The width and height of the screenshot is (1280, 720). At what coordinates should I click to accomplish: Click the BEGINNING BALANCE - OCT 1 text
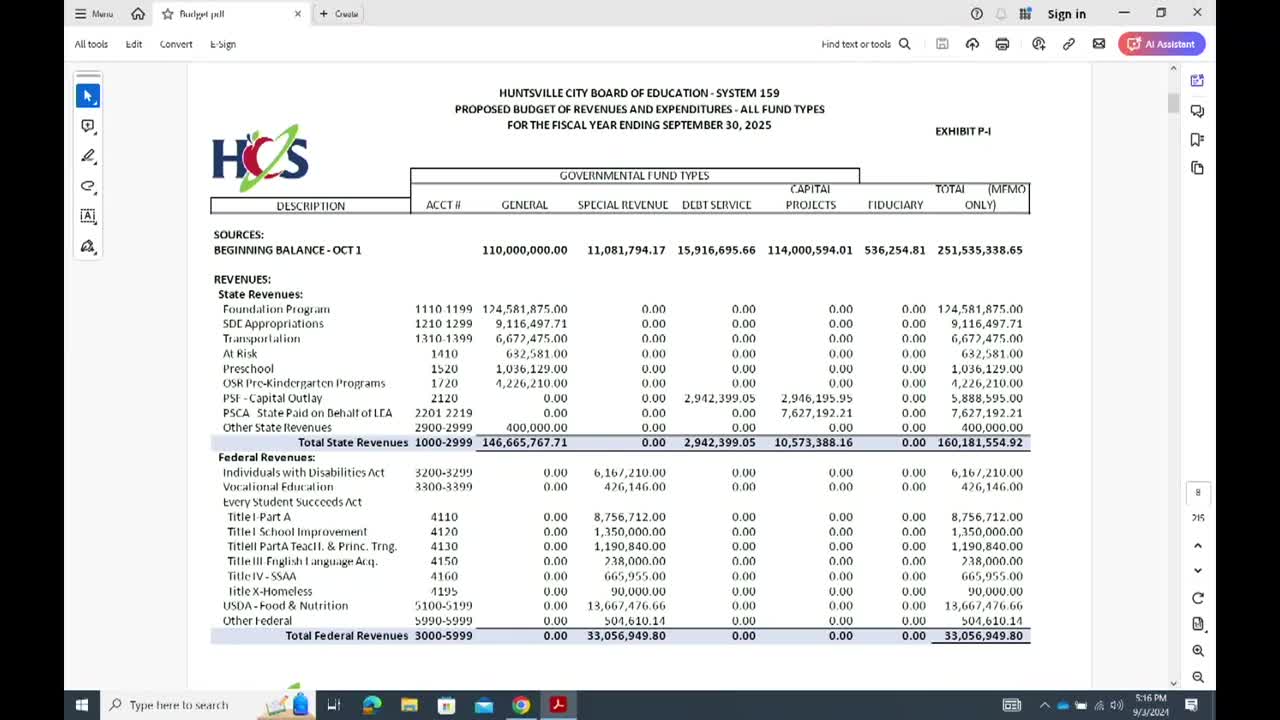(x=288, y=250)
